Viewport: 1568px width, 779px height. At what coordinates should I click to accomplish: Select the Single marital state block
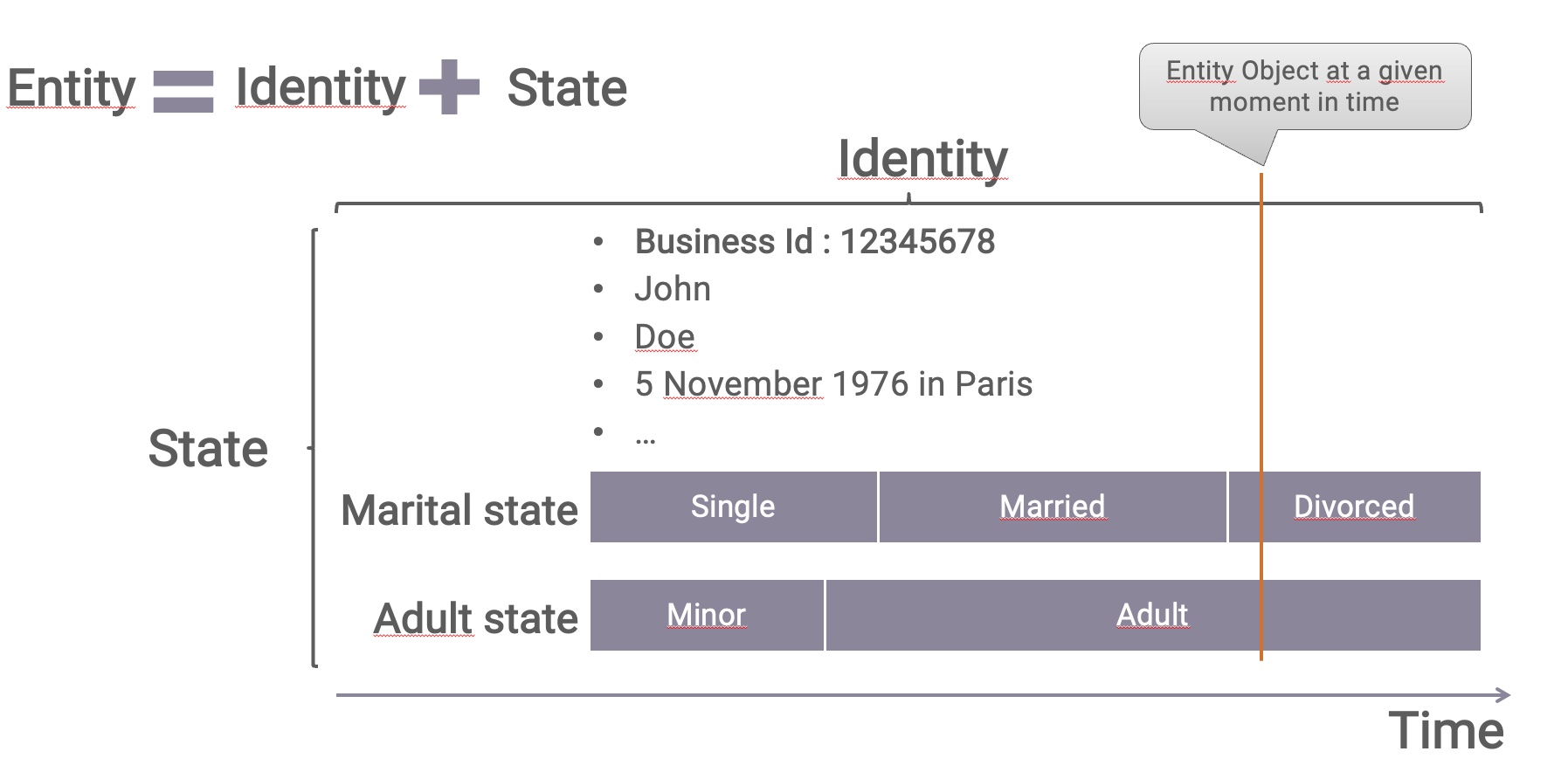pyautogui.click(x=734, y=507)
